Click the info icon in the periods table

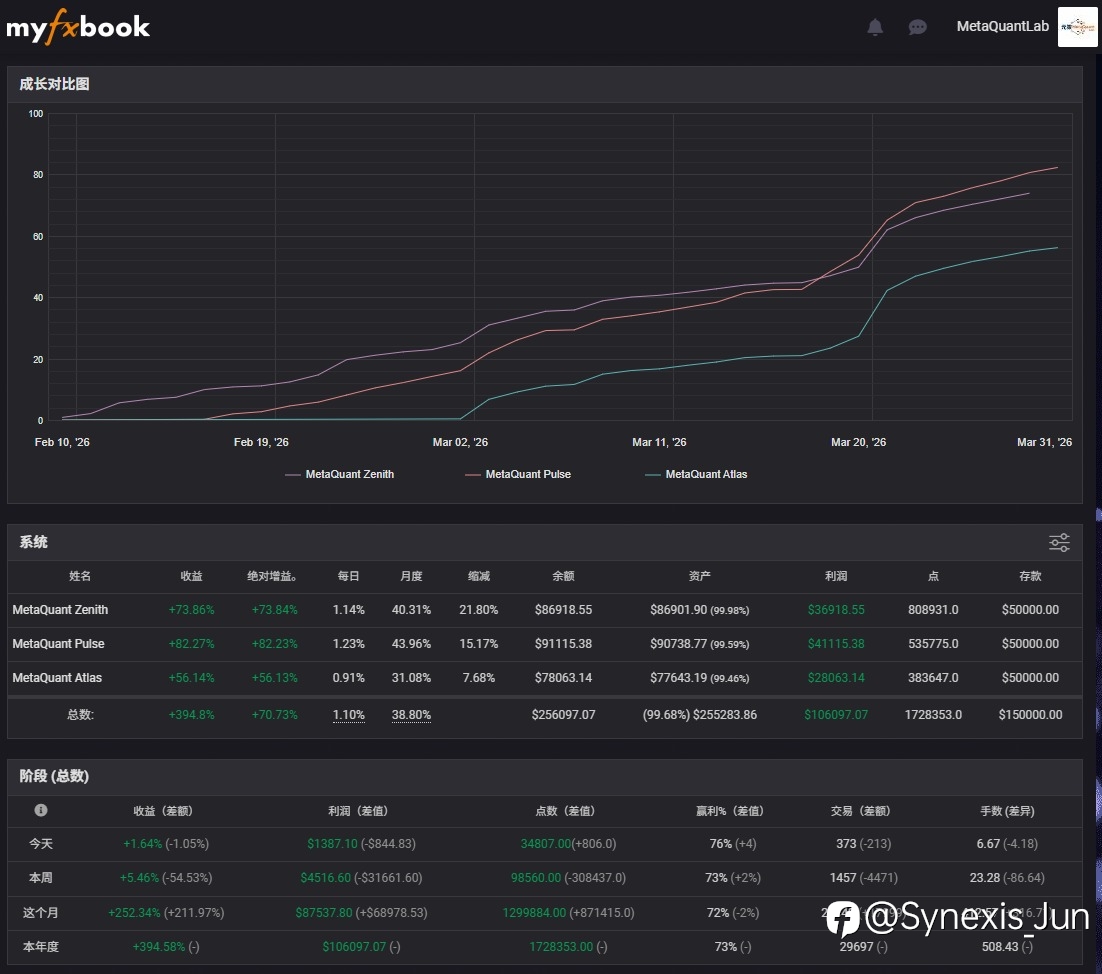pyautogui.click(x=41, y=810)
